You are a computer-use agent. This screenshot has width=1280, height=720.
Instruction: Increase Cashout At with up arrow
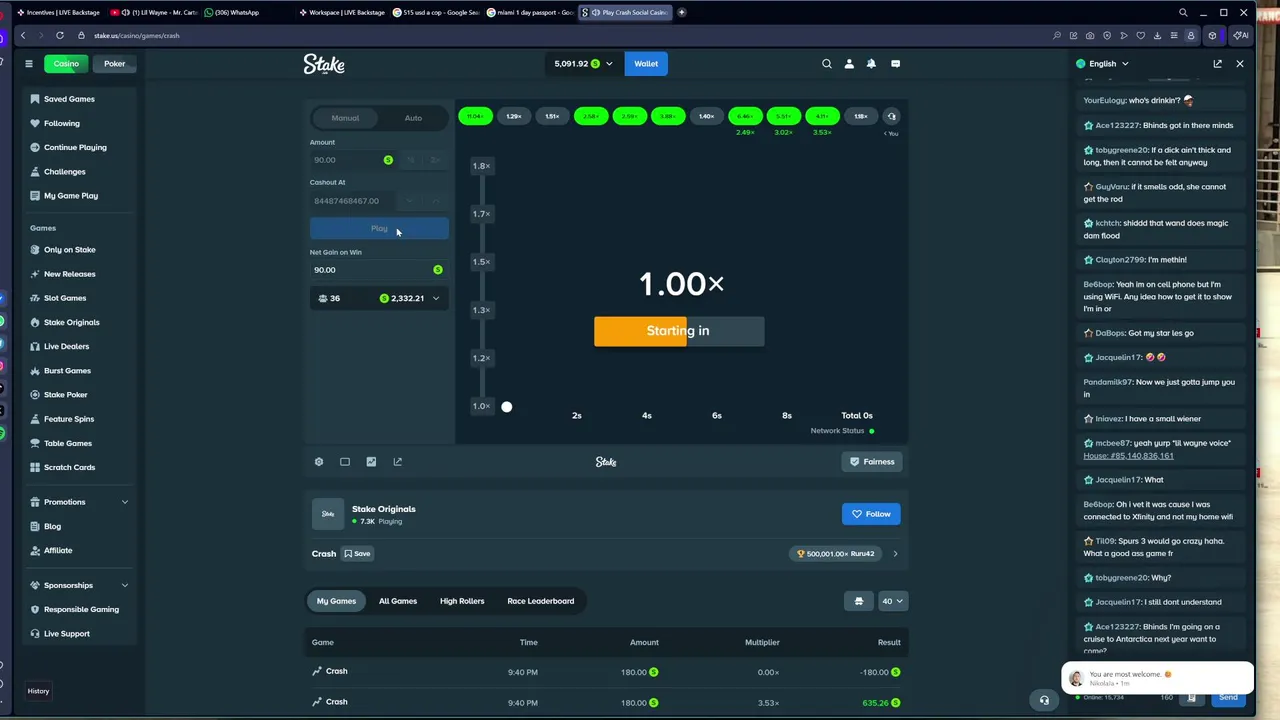435,201
